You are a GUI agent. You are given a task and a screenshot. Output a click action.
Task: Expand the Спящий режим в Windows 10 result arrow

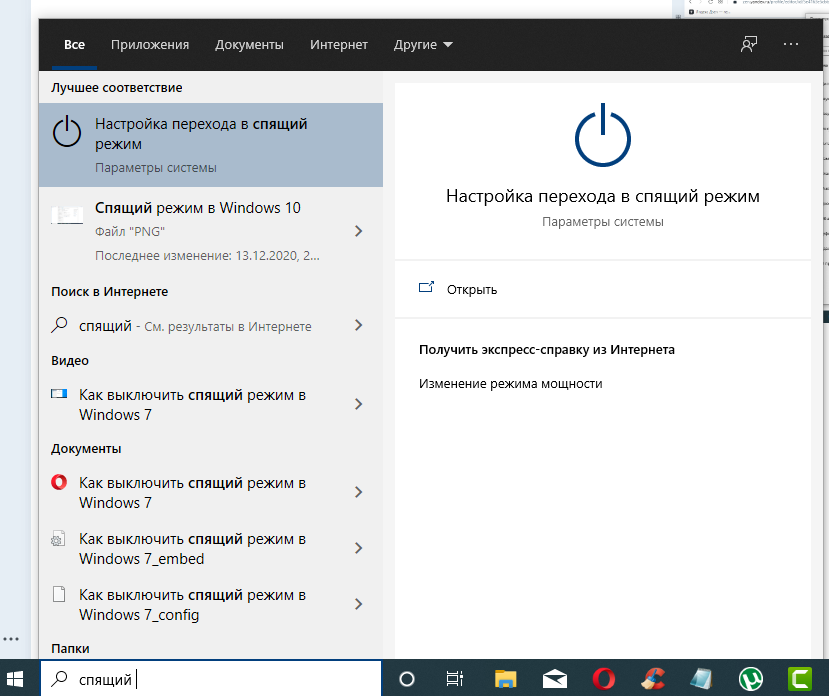(x=358, y=231)
